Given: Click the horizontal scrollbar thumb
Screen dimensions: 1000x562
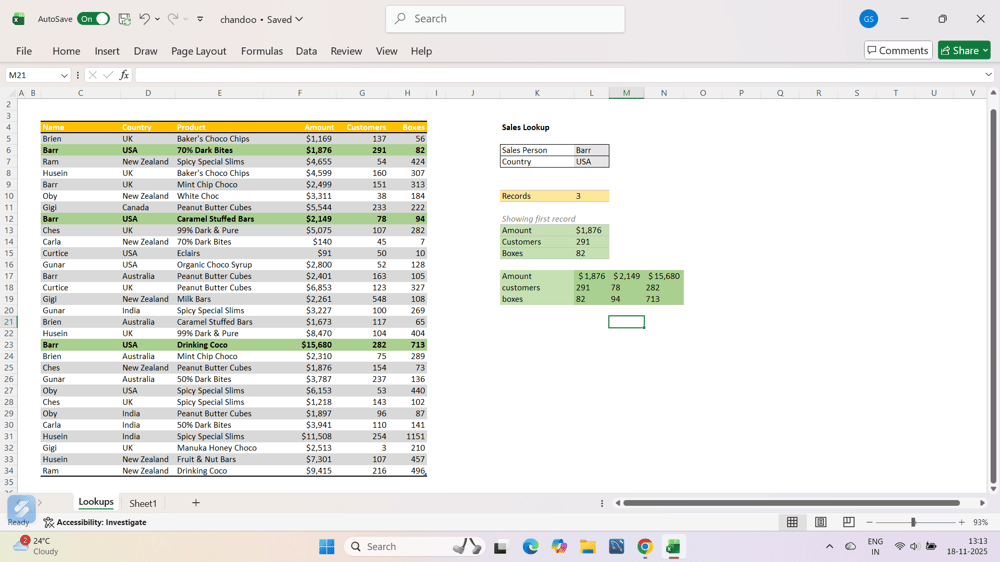Looking at the screenshot, I should pos(791,503).
